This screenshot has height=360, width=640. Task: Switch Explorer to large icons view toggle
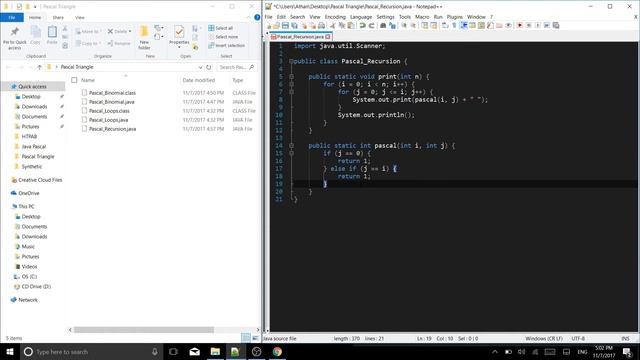255,338
